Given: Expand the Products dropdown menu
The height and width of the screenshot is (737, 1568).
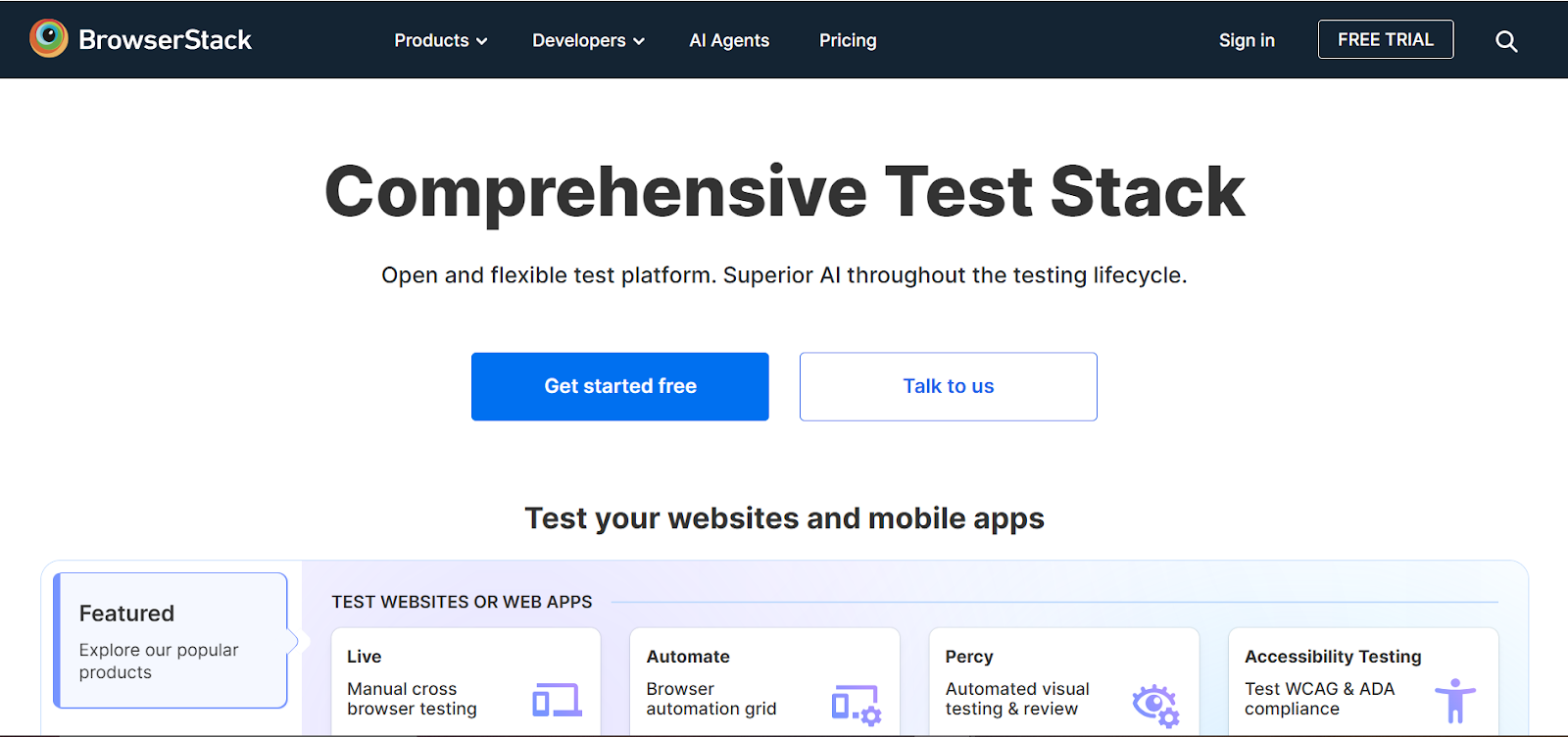Looking at the screenshot, I should pyautogui.click(x=441, y=40).
